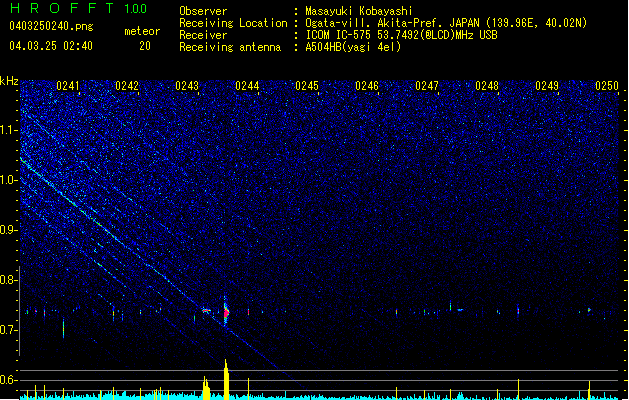
Task: Click the strong red meteor echo near 0243.6
Action: coord(226,313)
